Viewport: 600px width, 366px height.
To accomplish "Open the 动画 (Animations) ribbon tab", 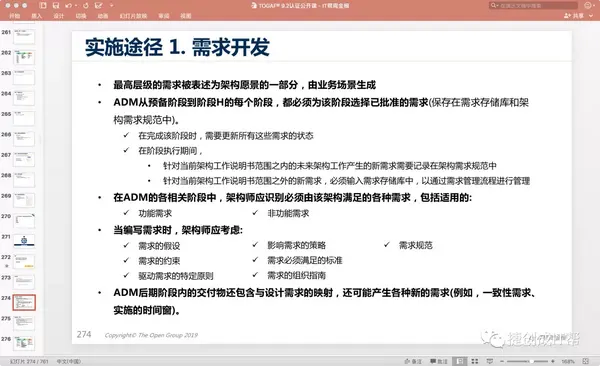I will 103,16.
